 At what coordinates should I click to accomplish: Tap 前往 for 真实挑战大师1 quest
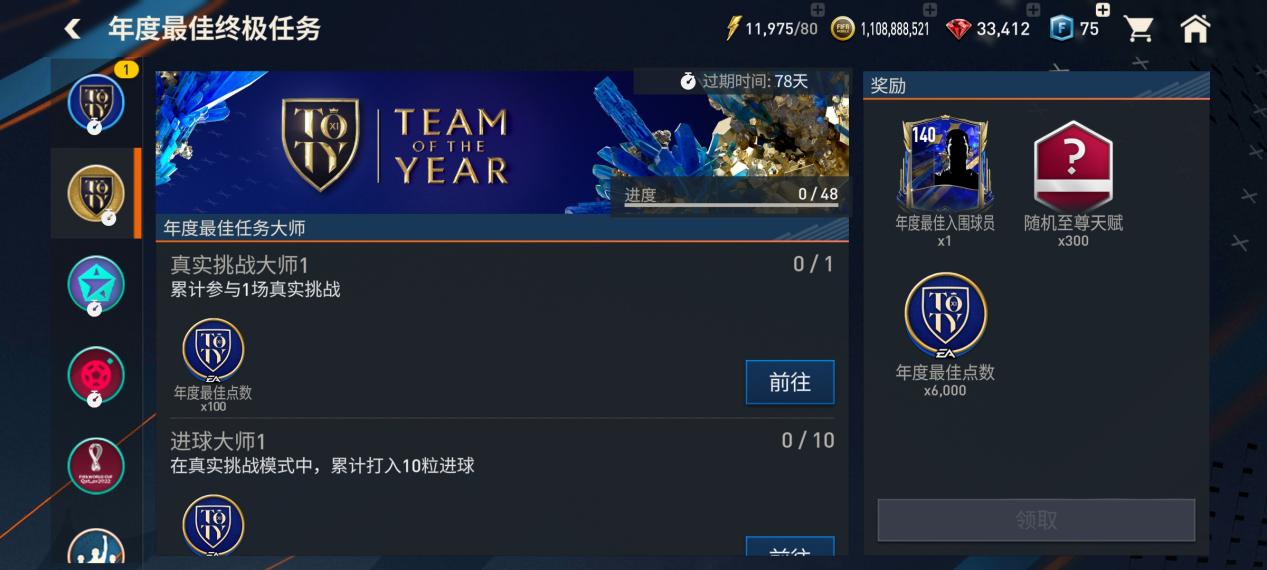click(x=790, y=382)
